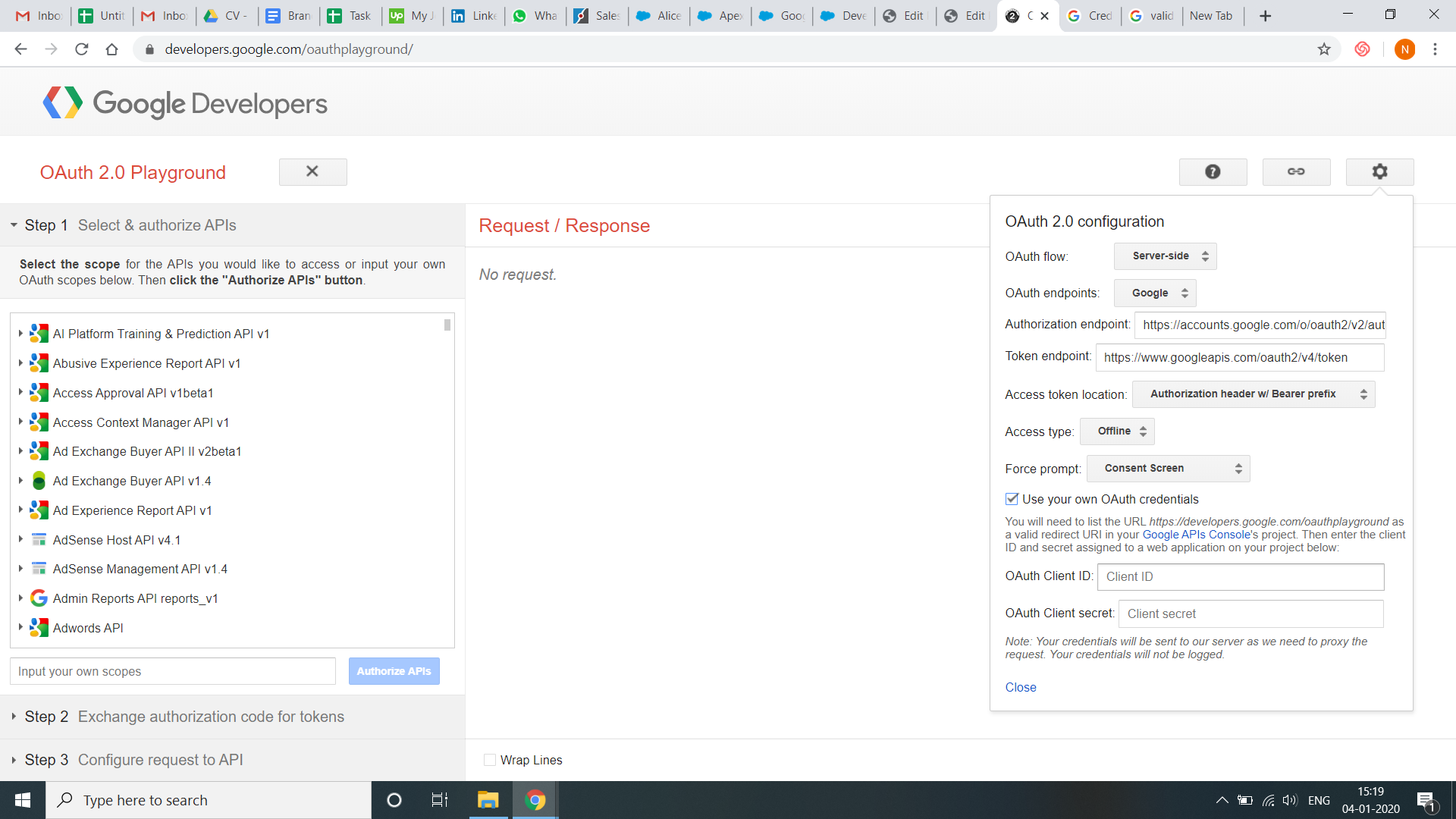The width and height of the screenshot is (1456, 819).
Task: Click the Input your own scopes field
Action: 172,670
